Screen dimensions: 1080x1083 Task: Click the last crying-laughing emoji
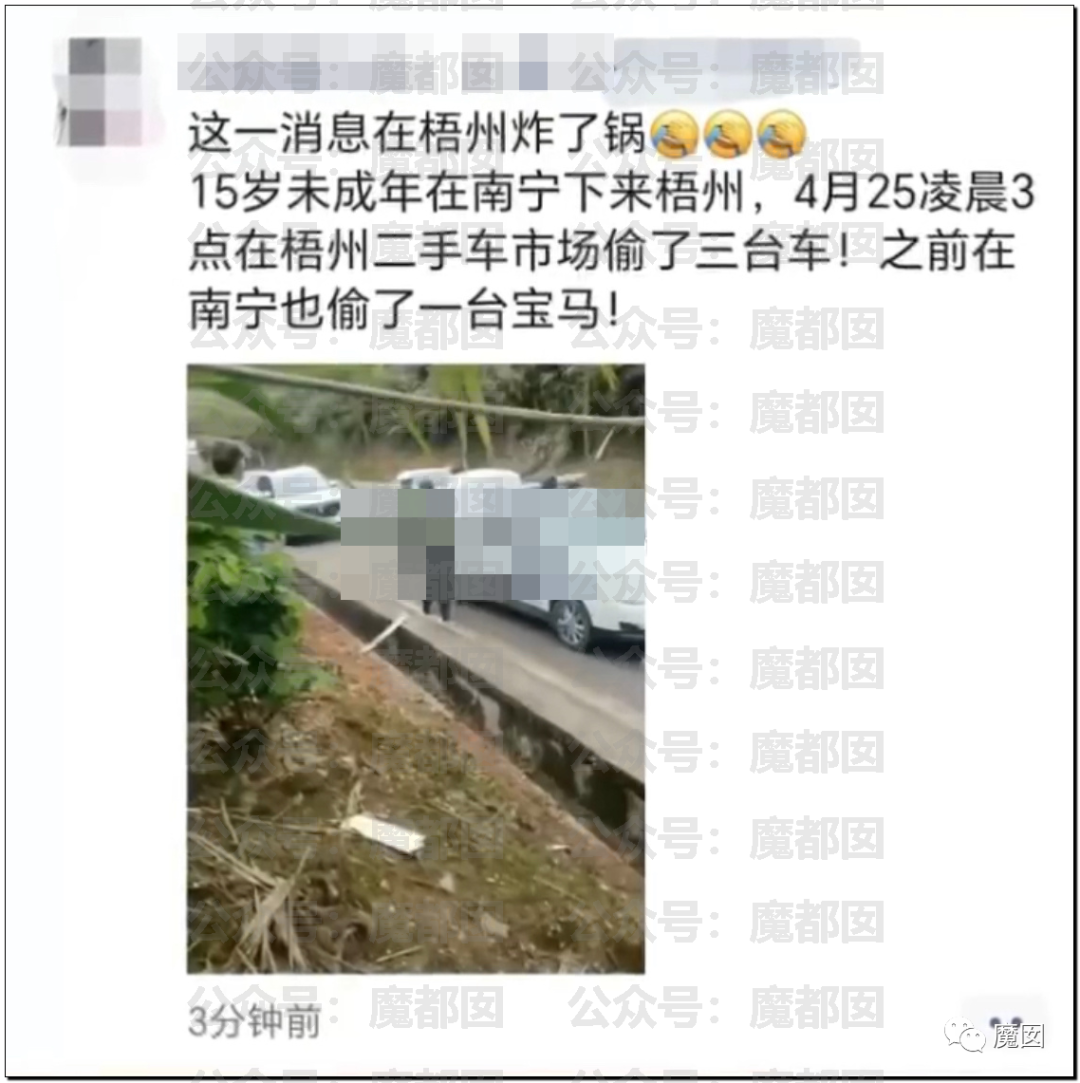click(x=781, y=134)
